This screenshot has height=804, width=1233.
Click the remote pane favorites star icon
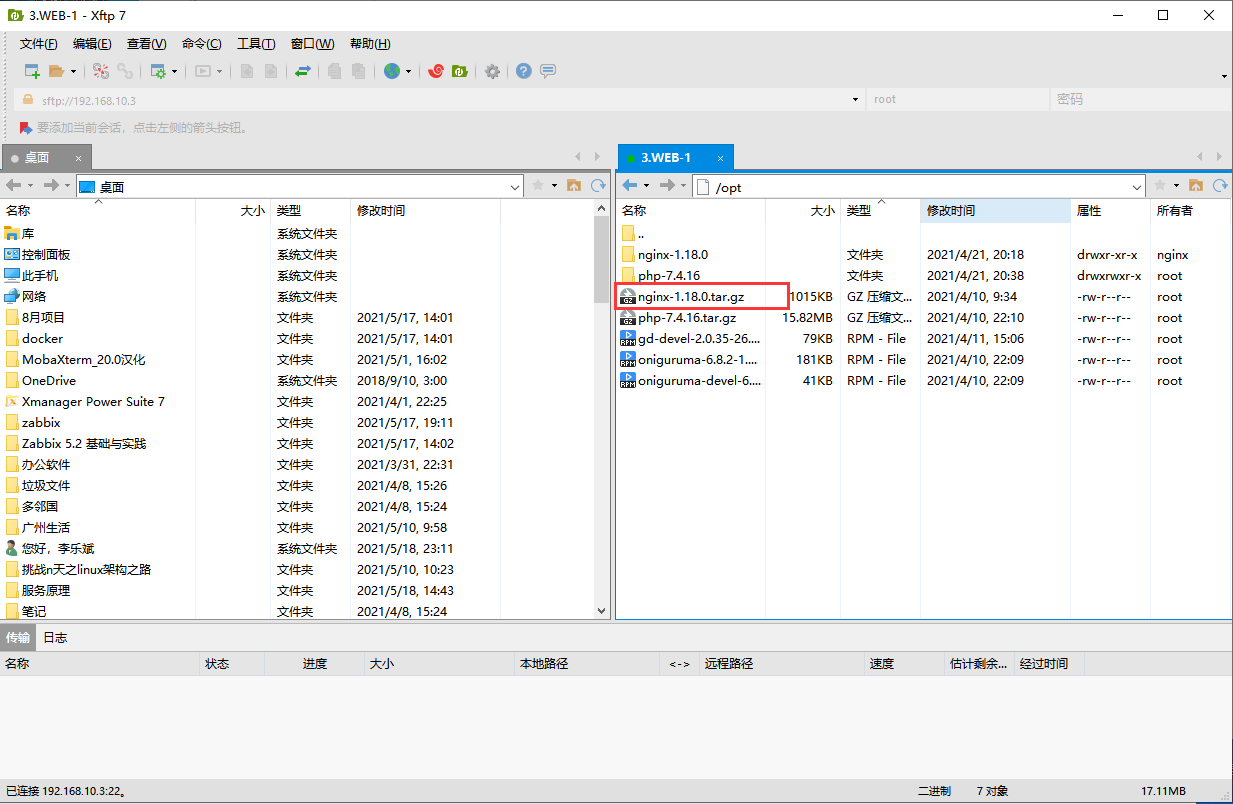click(1160, 186)
